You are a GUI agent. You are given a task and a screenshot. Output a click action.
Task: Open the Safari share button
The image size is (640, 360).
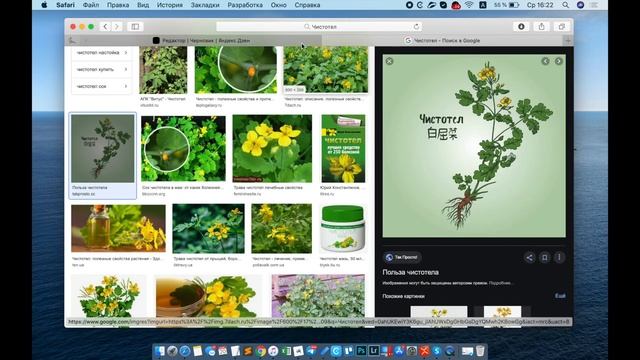pos(542,27)
